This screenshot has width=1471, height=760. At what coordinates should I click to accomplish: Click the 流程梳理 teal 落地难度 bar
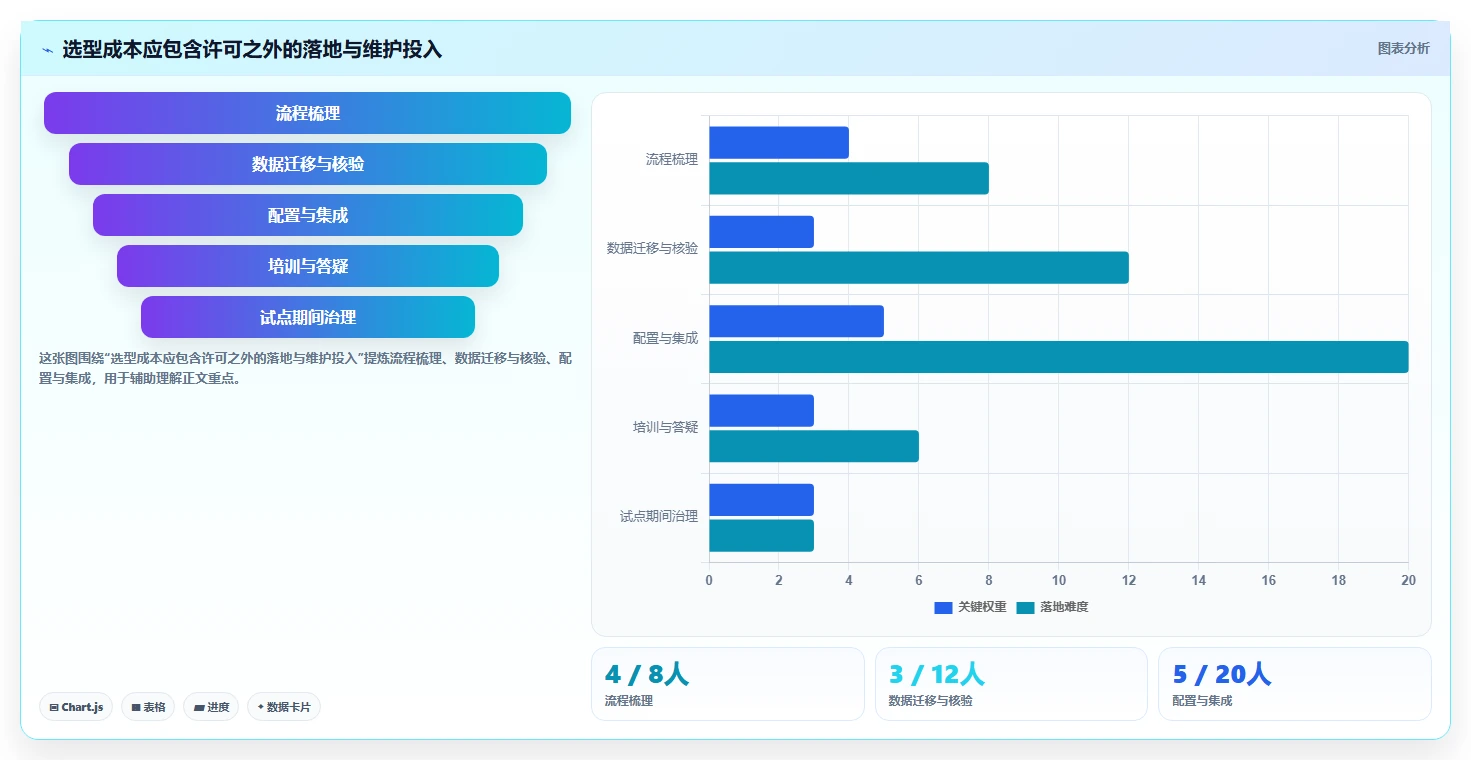click(849, 178)
